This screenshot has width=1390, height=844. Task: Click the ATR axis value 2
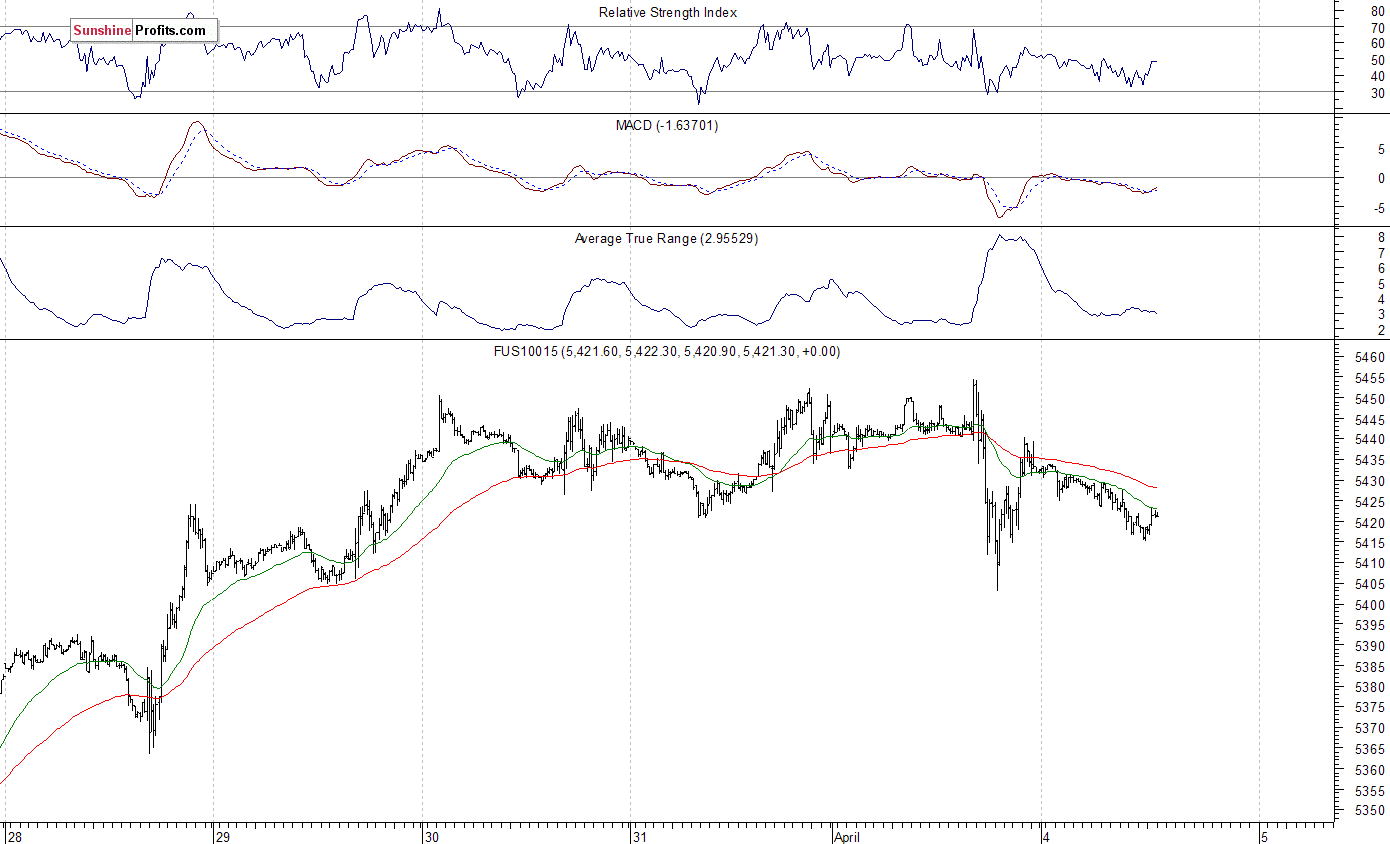(x=1381, y=330)
